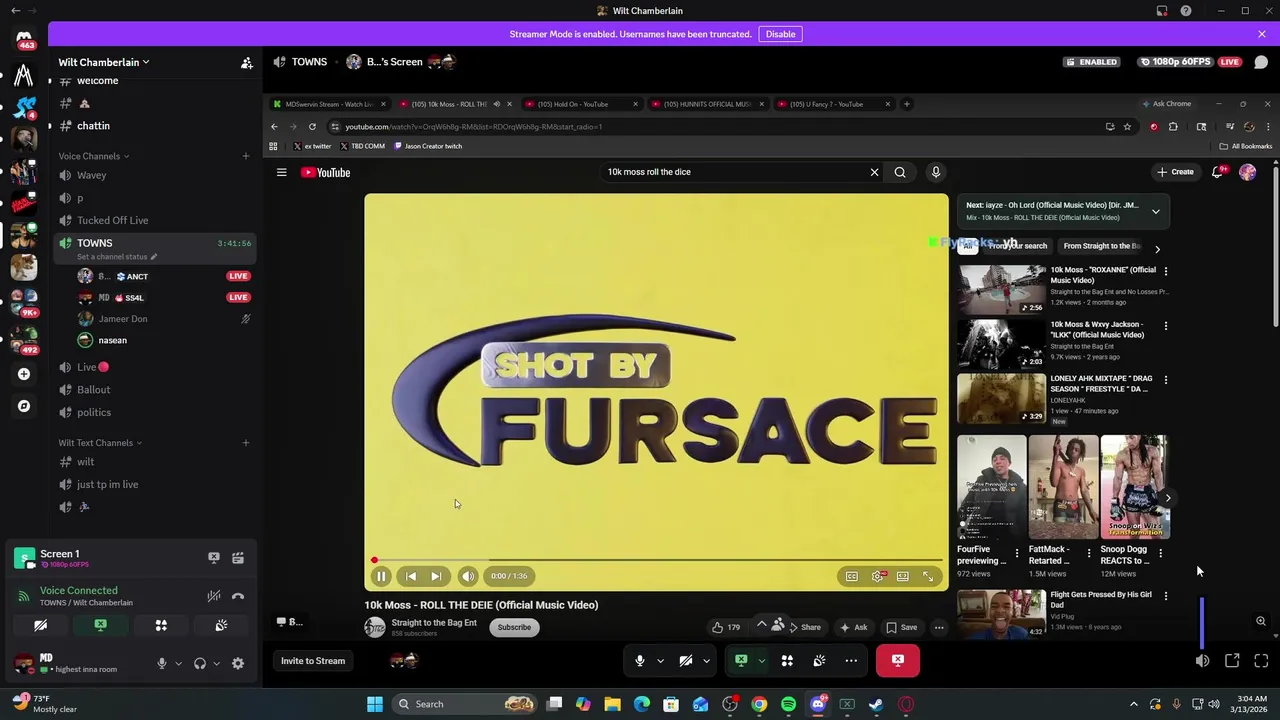Collapse the Wilt Text Channels category
This screenshot has width=1280, height=720.
click(100, 443)
